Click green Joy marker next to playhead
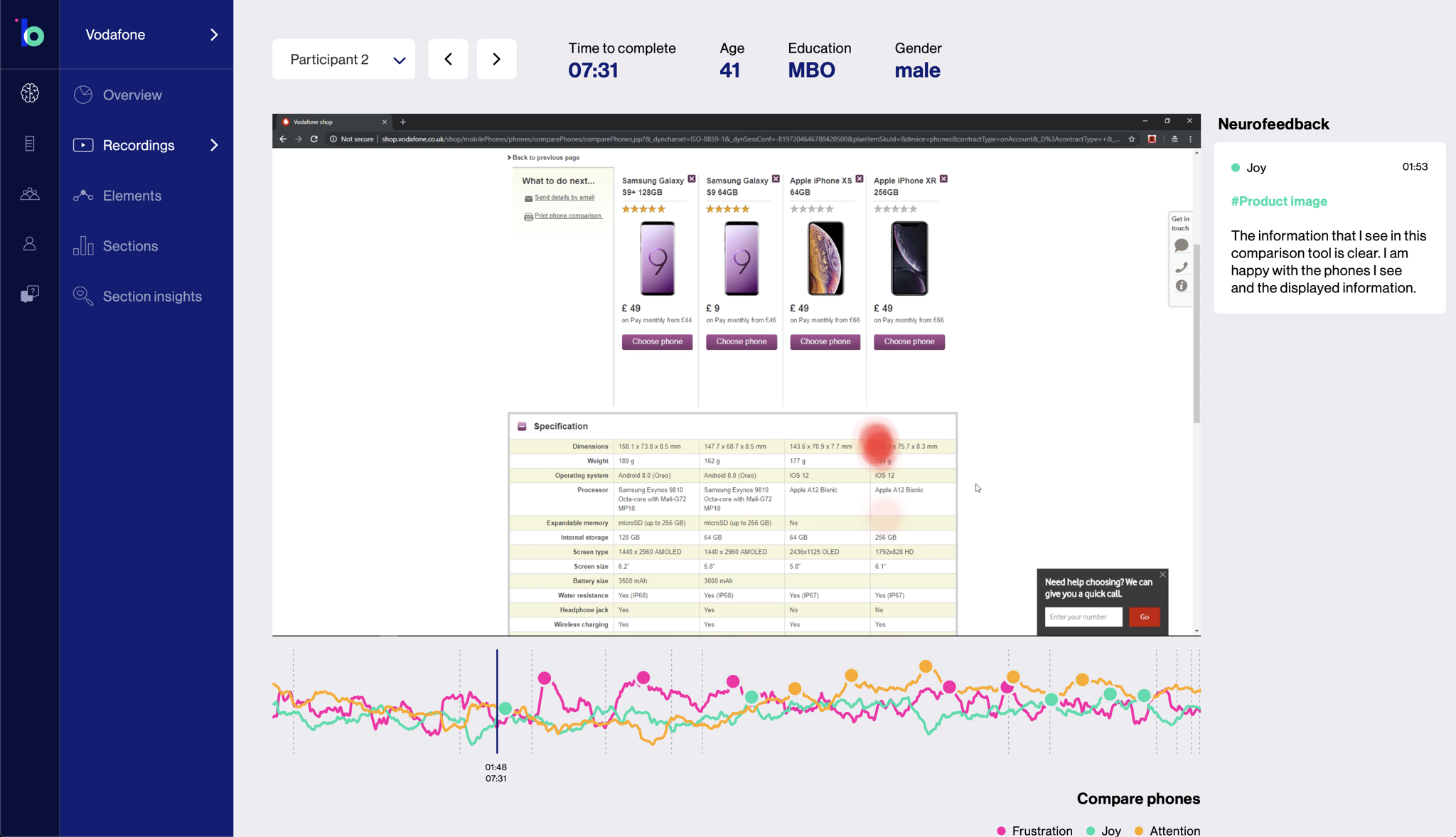Viewport: 1456px width, 837px height. click(505, 709)
